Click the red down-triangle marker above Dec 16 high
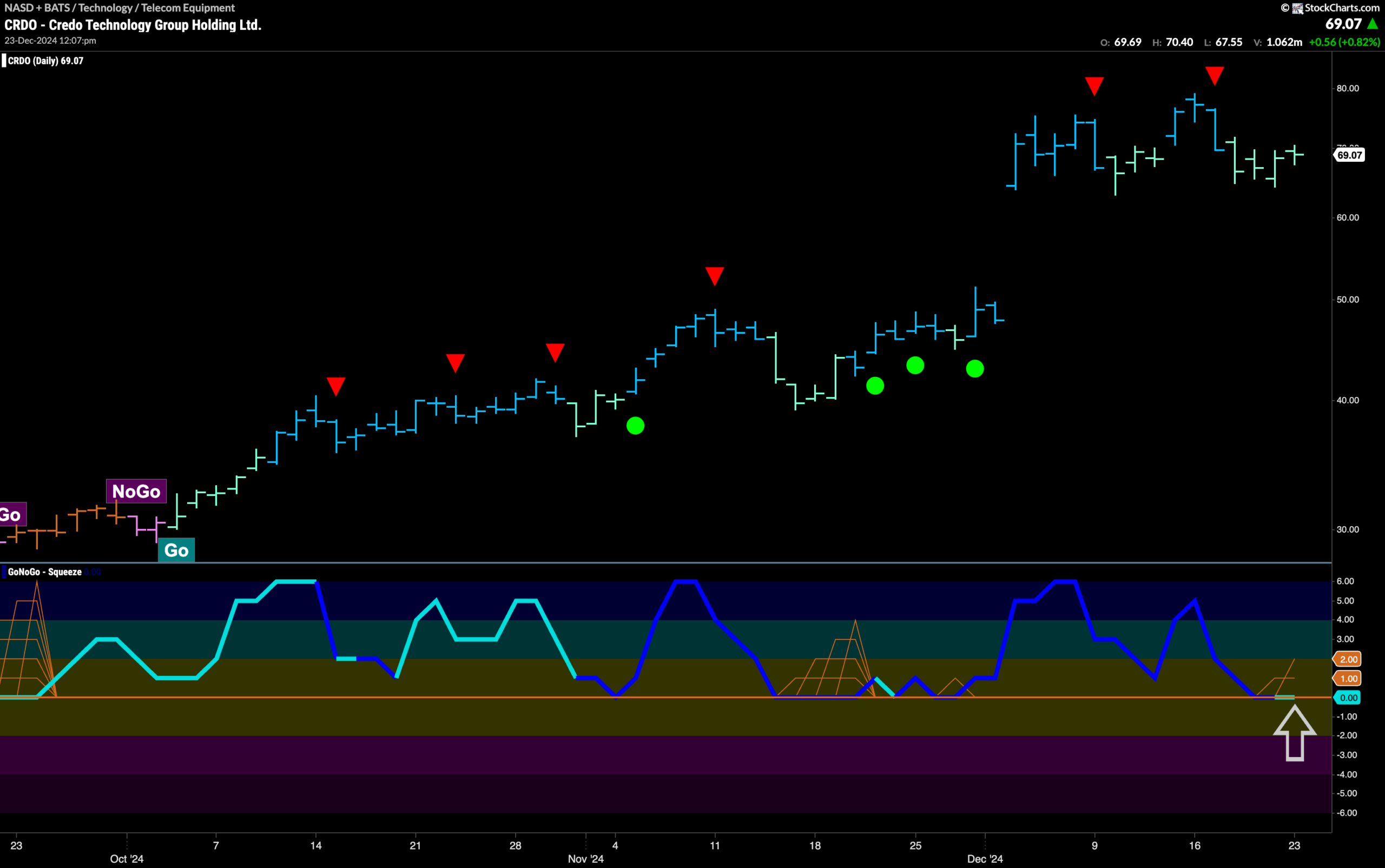 click(x=1214, y=76)
